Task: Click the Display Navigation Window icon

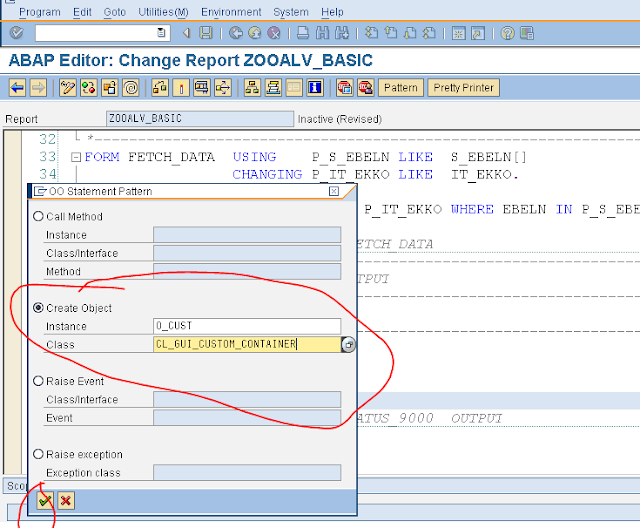Action: 273,87
